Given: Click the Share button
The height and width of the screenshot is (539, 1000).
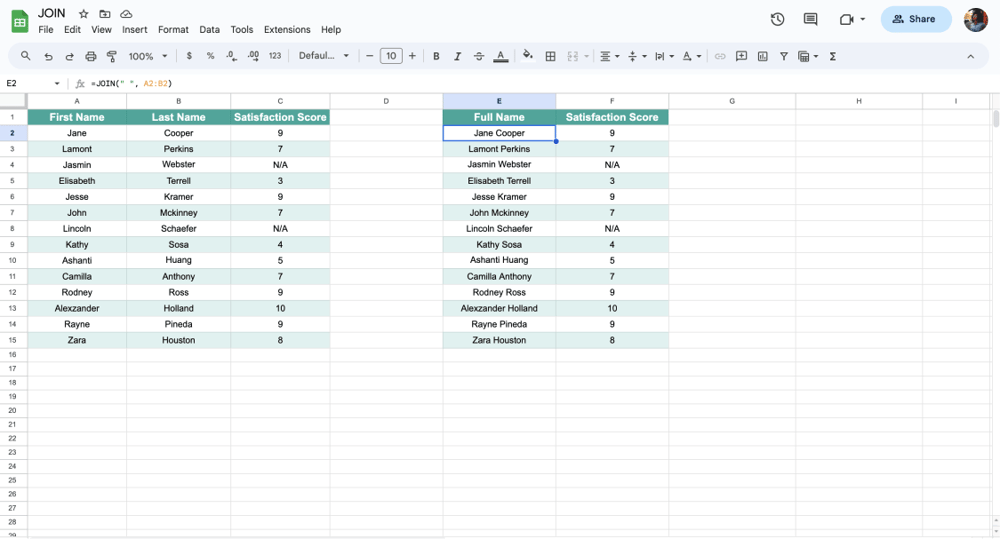Looking at the screenshot, I should point(914,19).
